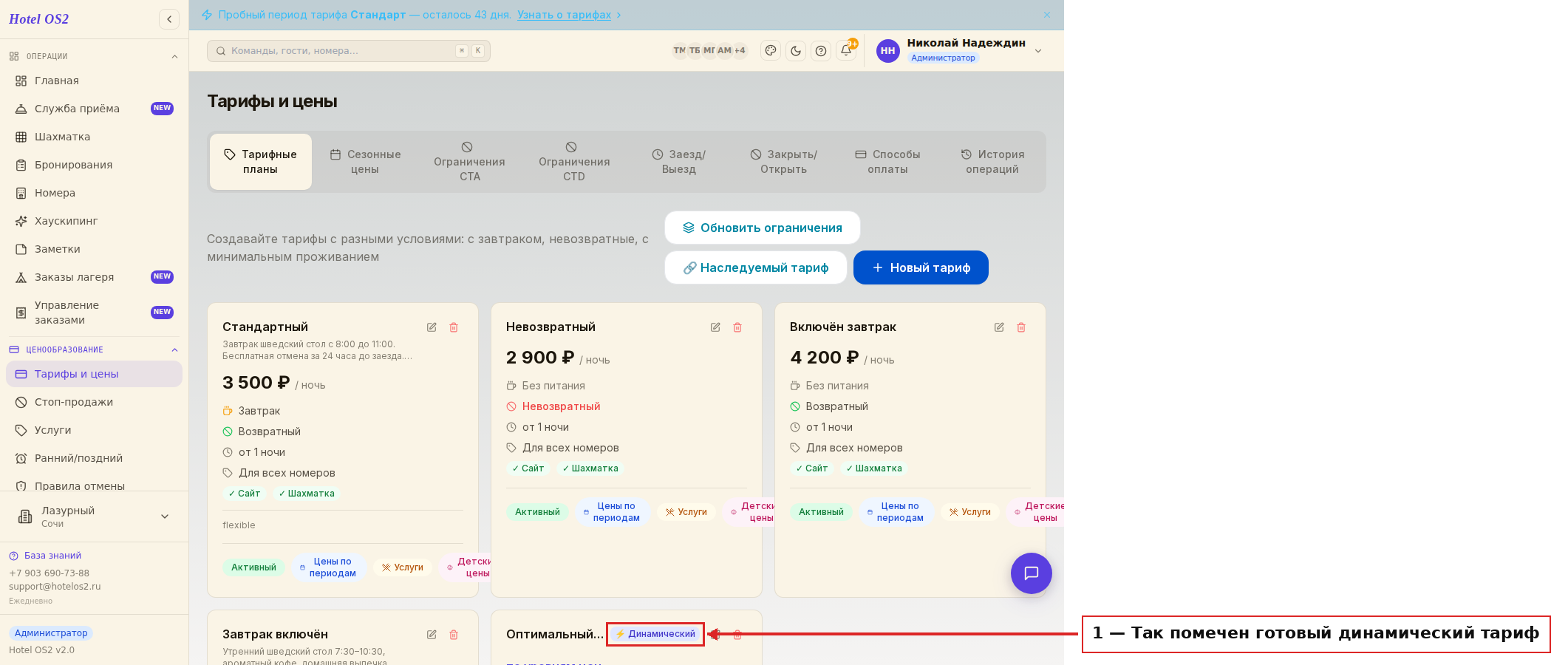Open Заказы лагеря in sidebar
Viewport: 1568px width, 665px height.
click(x=94, y=277)
